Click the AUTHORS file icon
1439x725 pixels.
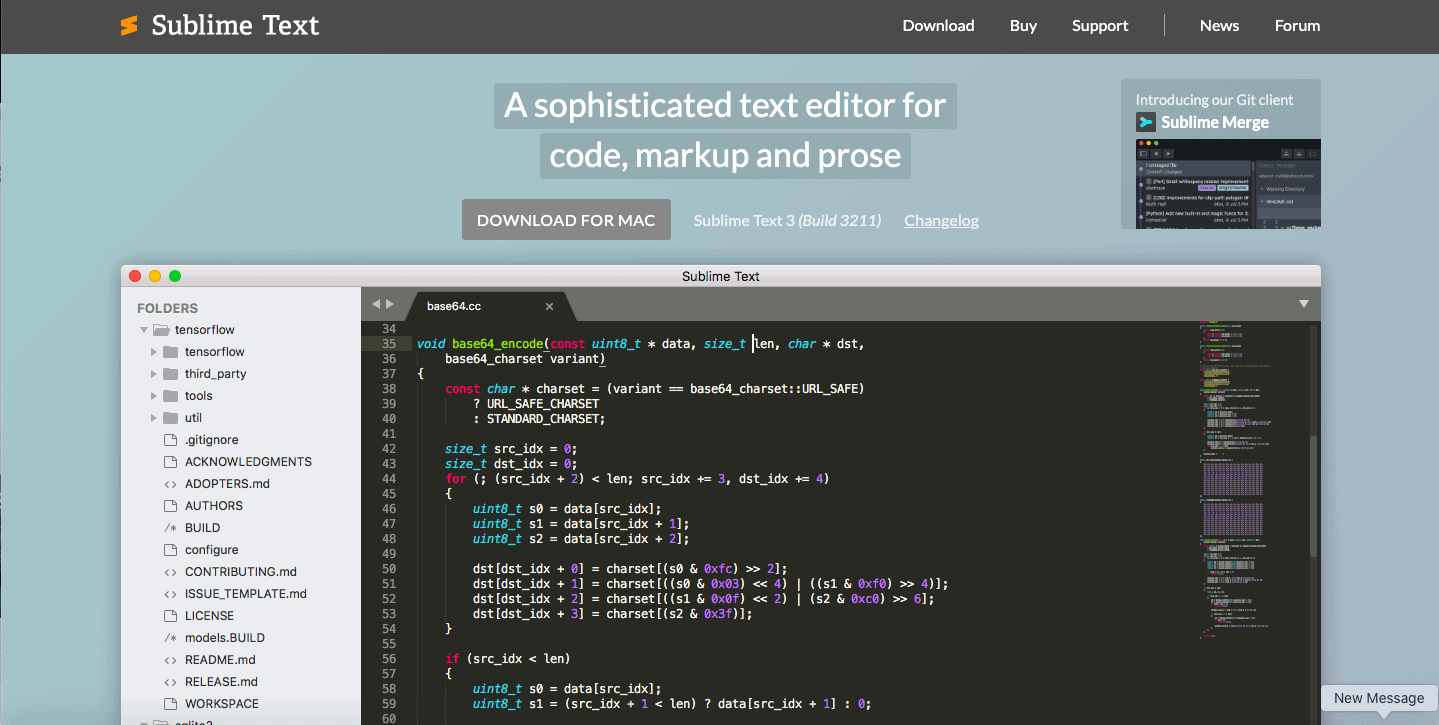click(170, 506)
